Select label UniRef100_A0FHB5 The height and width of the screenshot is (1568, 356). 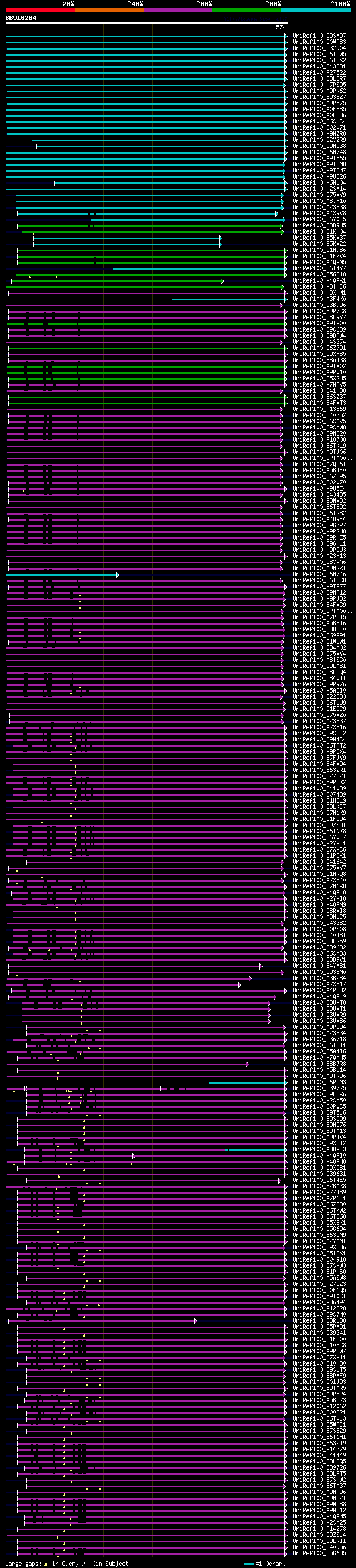point(319,110)
